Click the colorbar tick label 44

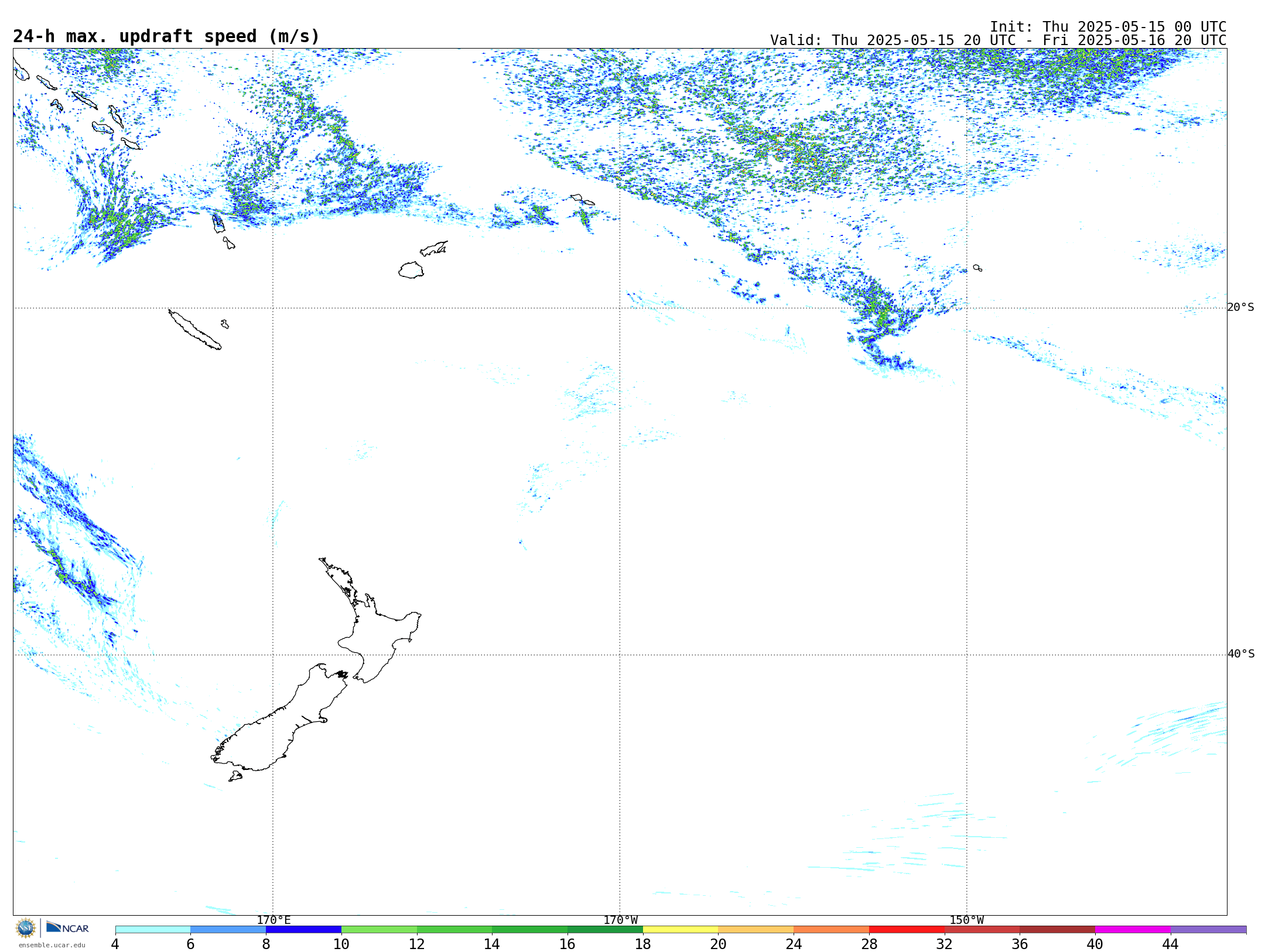click(1171, 944)
